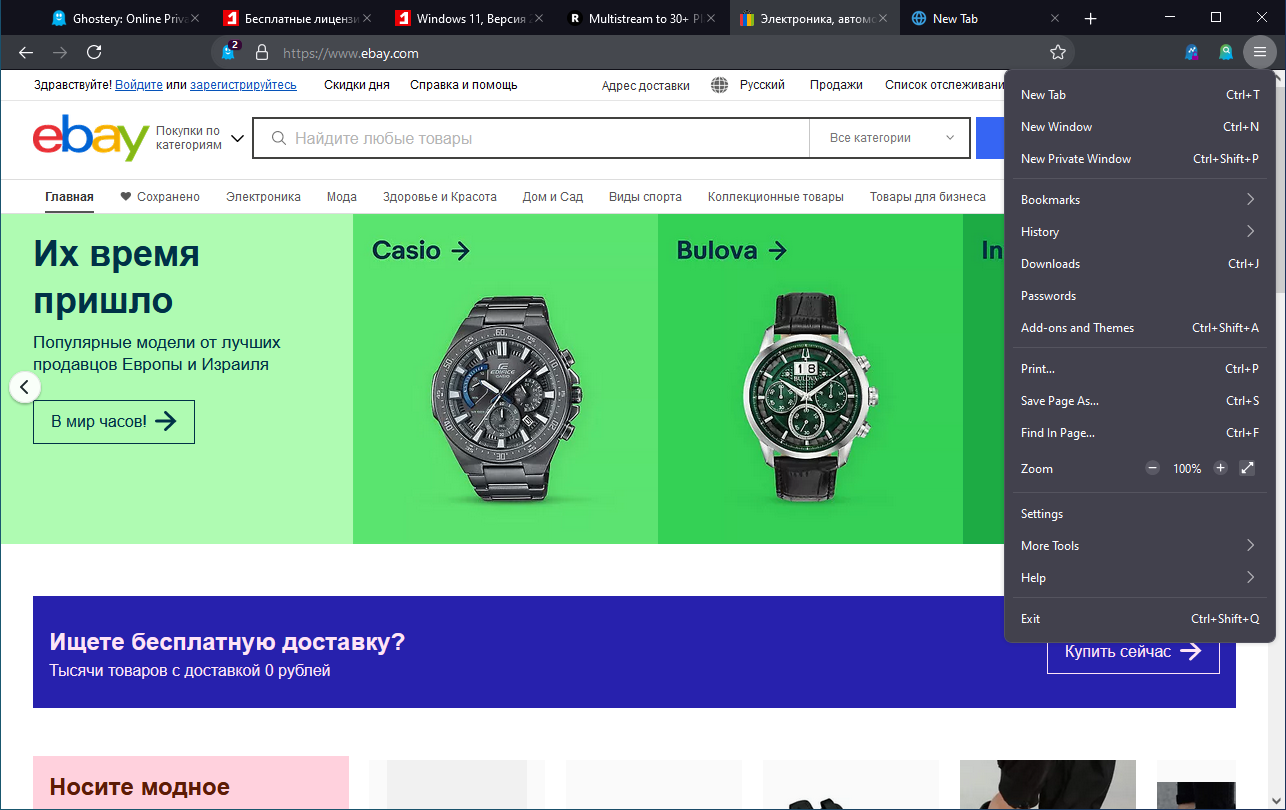The height and width of the screenshot is (810, 1286).
Task: Expand the More Tools submenu
Action: pyautogui.click(x=1140, y=546)
